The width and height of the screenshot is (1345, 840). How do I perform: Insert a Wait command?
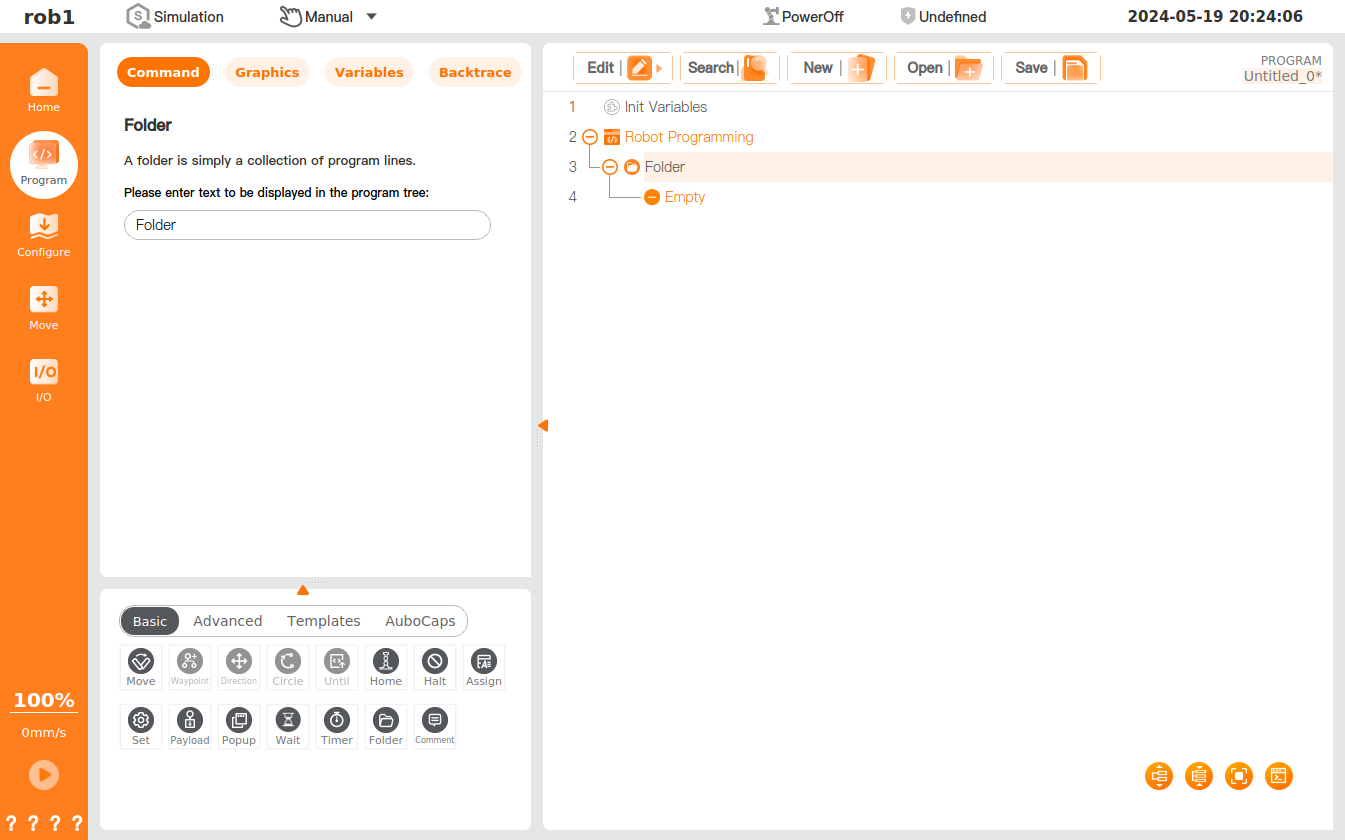[288, 726]
